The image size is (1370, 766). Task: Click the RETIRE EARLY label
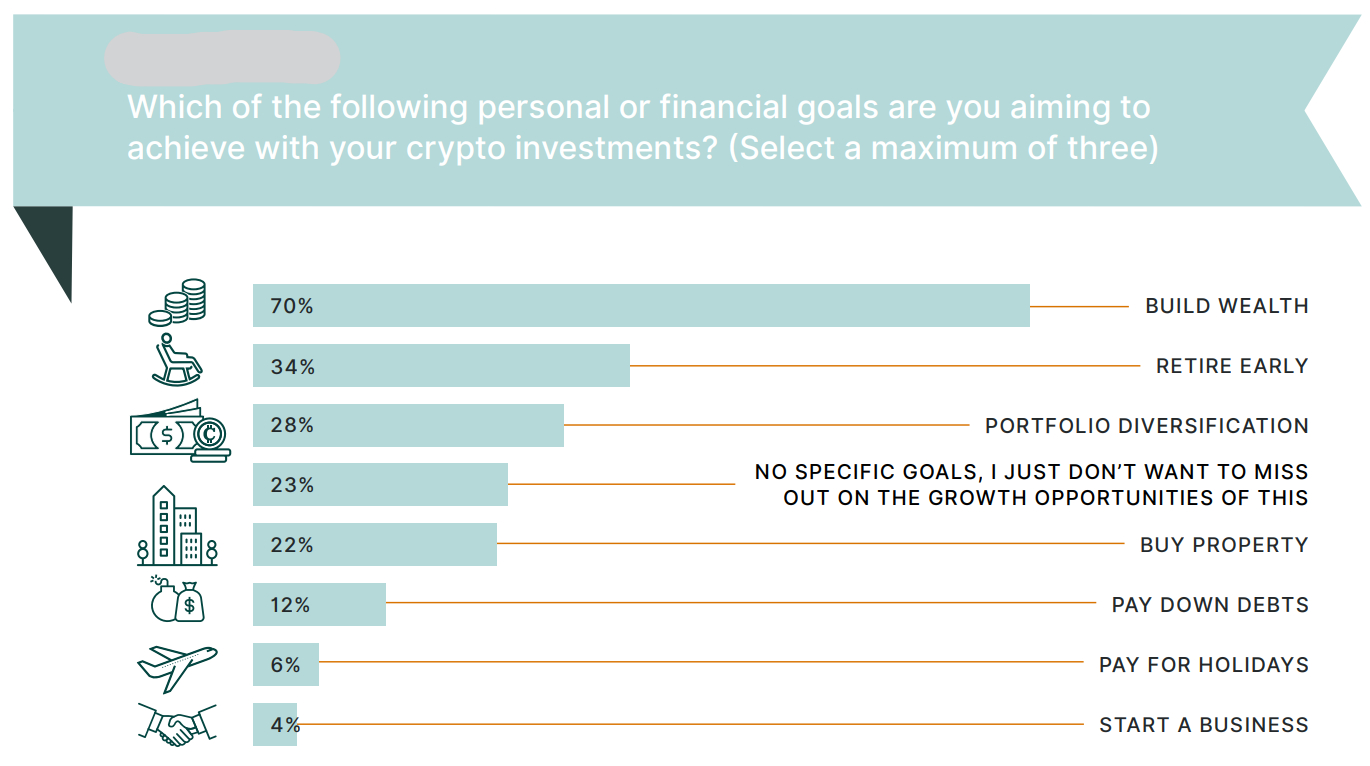[1232, 366]
